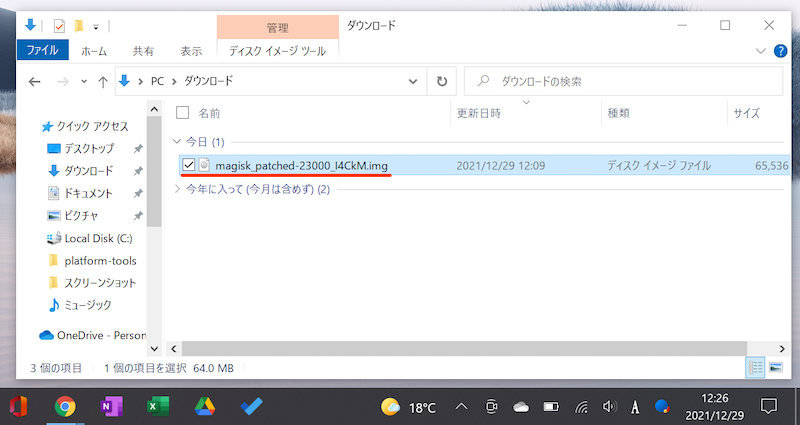This screenshot has width=800, height=425.
Task: Click the back navigation arrow
Action: (36, 81)
